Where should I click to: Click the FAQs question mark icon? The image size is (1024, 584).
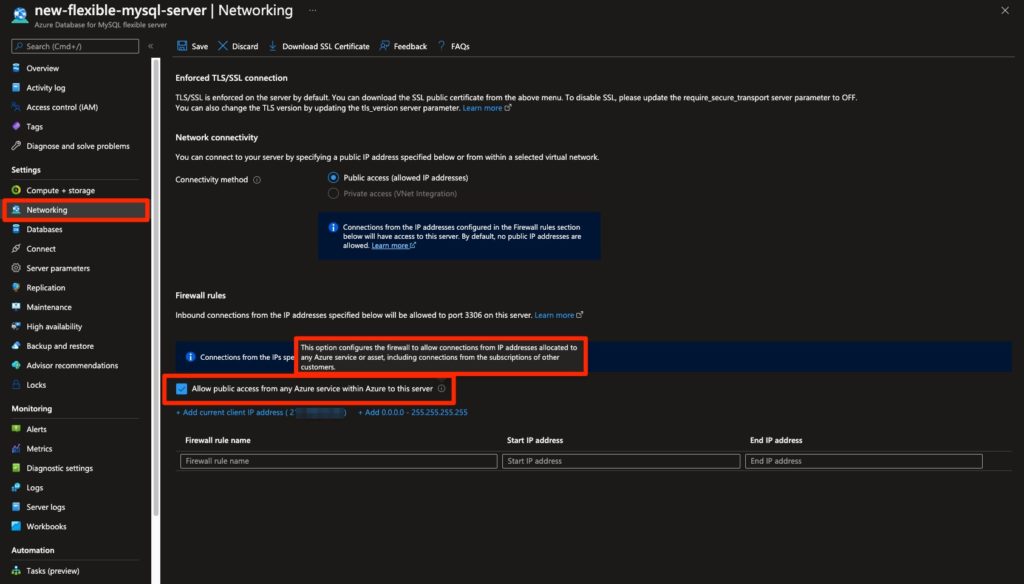click(x=441, y=46)
